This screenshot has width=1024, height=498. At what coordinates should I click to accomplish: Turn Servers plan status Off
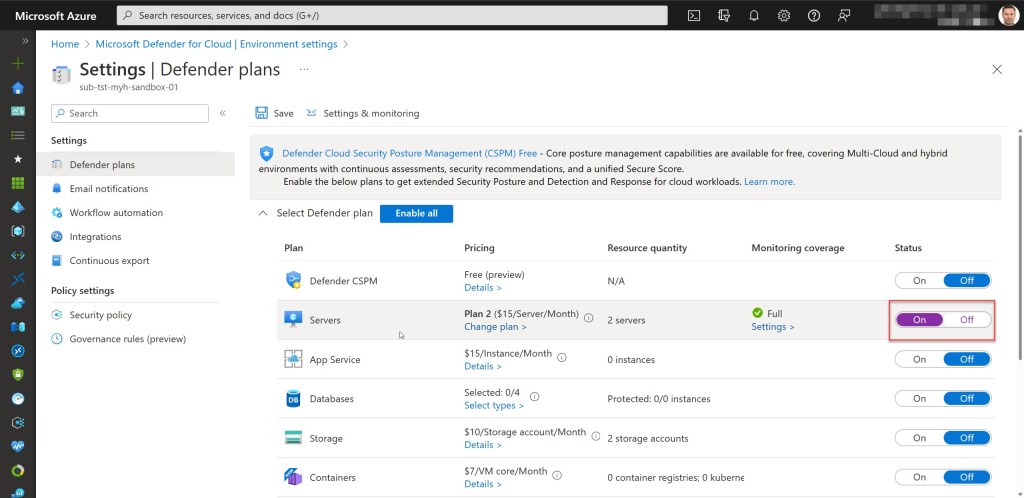[x=966, y=320]
